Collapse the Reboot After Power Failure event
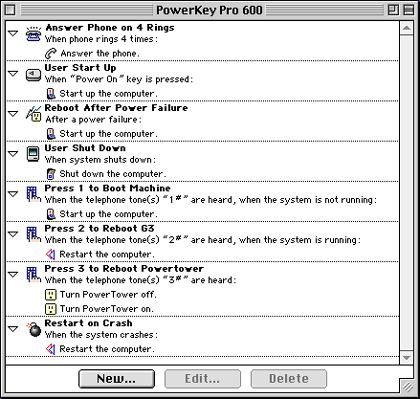The image size is (420, 399). coord(13,114)
